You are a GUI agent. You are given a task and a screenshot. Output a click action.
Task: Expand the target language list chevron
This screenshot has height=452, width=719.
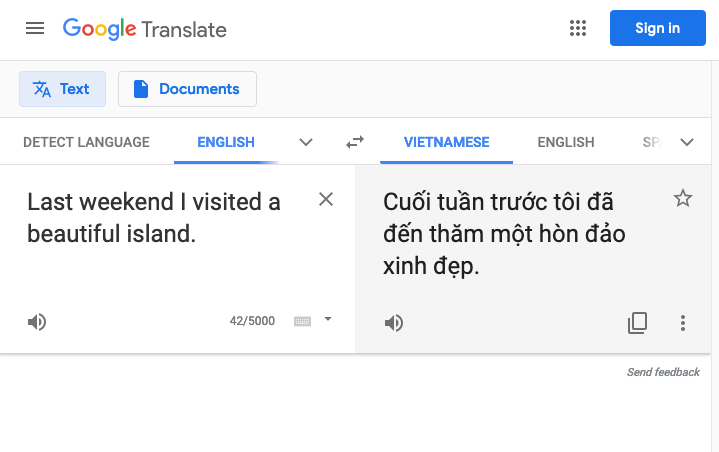point(686,142)
